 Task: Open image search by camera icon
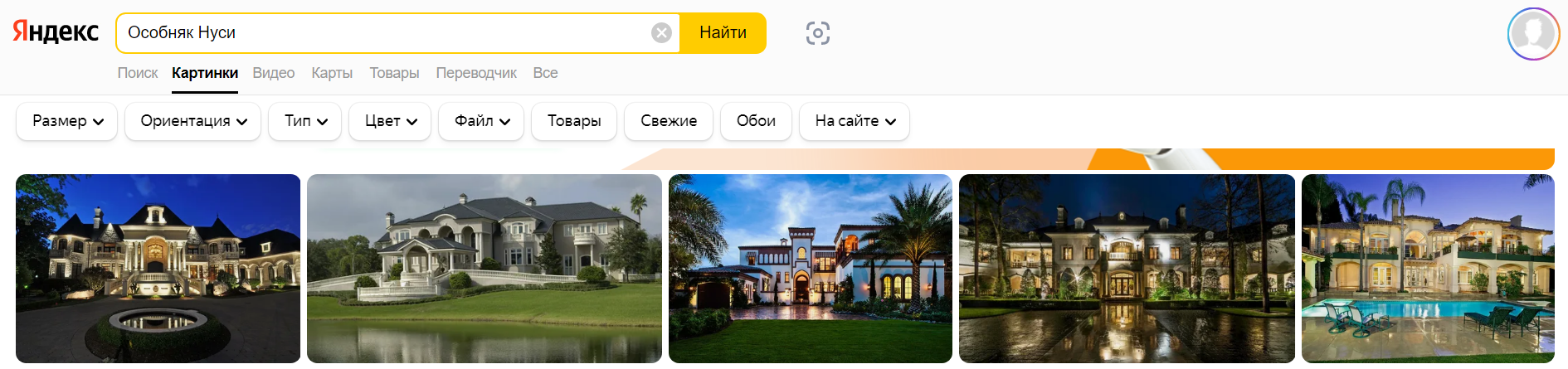tap(818, 33)
